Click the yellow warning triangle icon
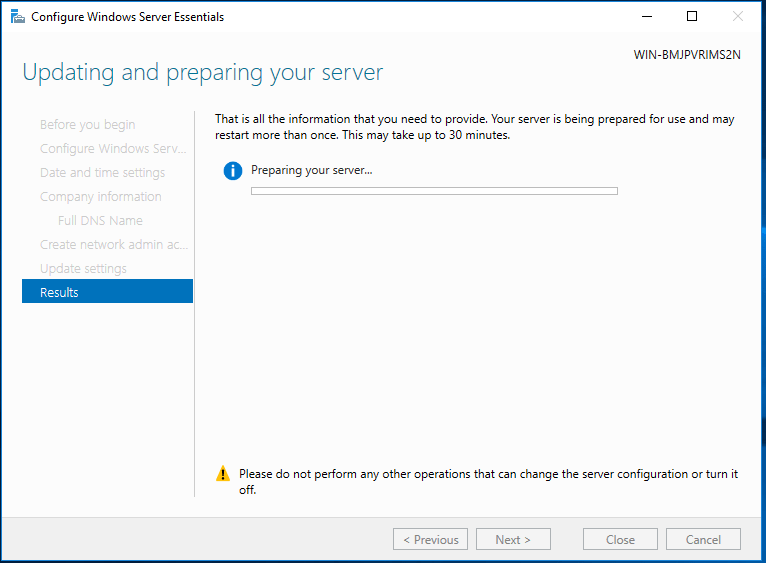Image resolution: width=766 pixels, height=563 pixels. click(223, 474)
